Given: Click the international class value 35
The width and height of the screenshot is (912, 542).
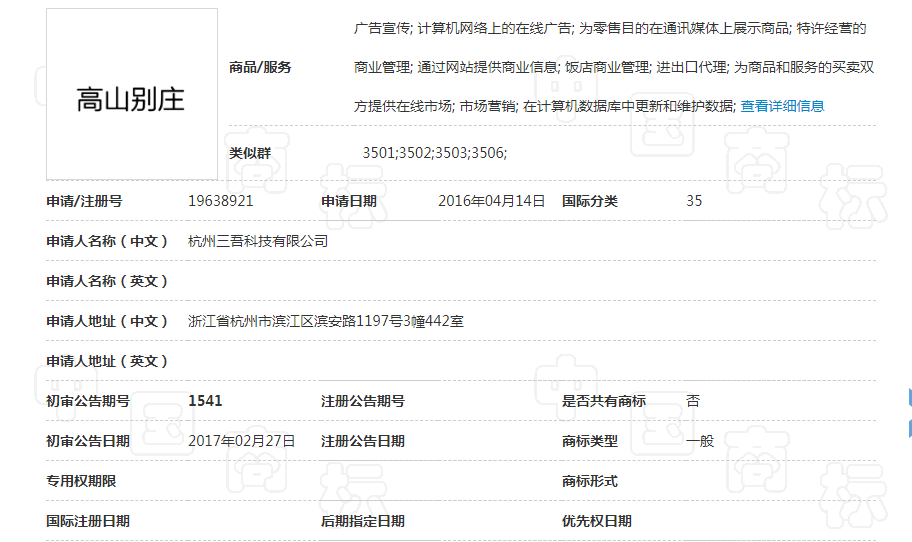Looking at the screenshot, I should [694, 201].
